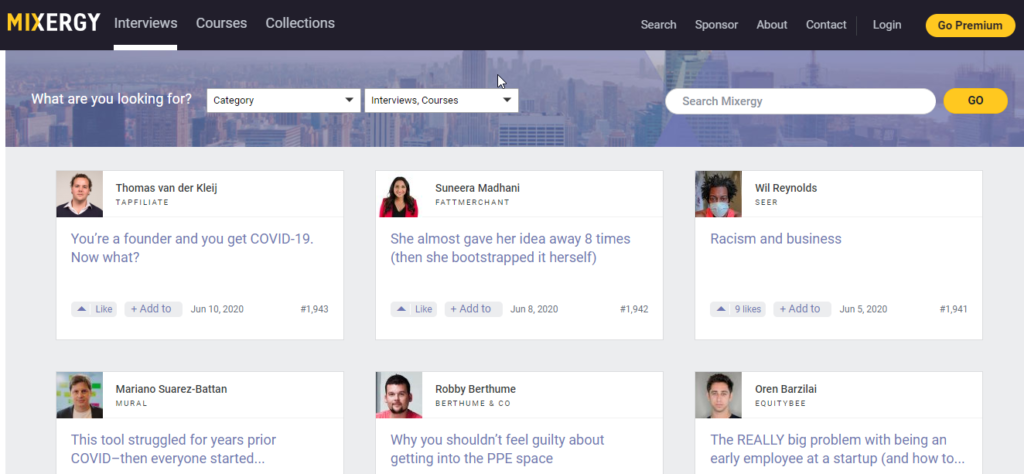The image size is (1024, 474).
Task: Click the Go Premium button
Action: 970,25
